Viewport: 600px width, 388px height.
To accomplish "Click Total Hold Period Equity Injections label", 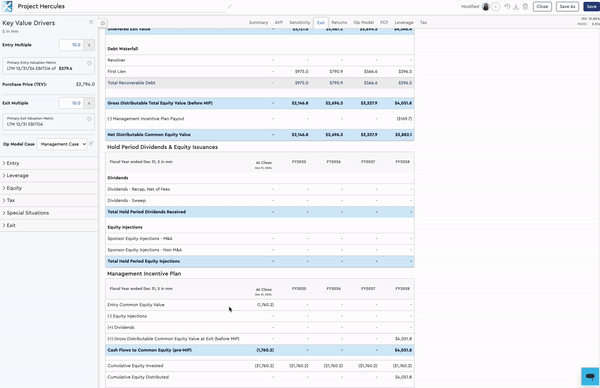I will tap(143, 261).
